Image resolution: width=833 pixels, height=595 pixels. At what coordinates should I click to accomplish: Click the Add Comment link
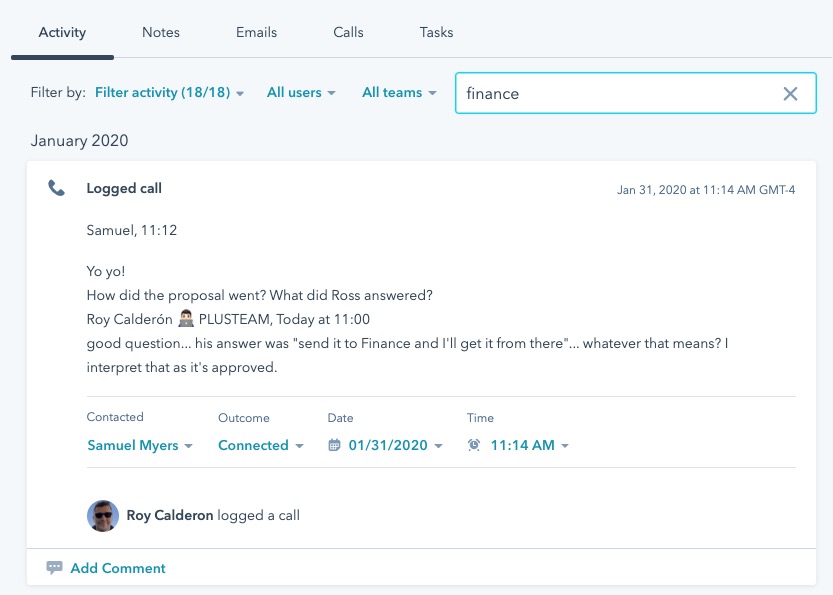(118, 568)
